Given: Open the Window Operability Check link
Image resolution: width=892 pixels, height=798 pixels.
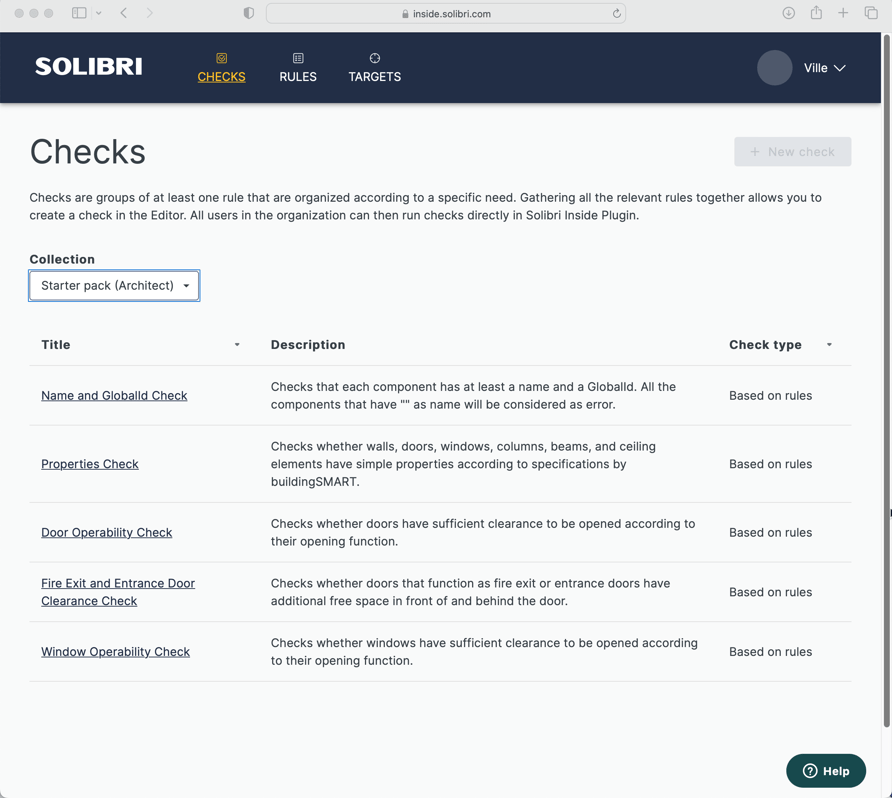Looking at the screenshot, I should tap(115, 652).
